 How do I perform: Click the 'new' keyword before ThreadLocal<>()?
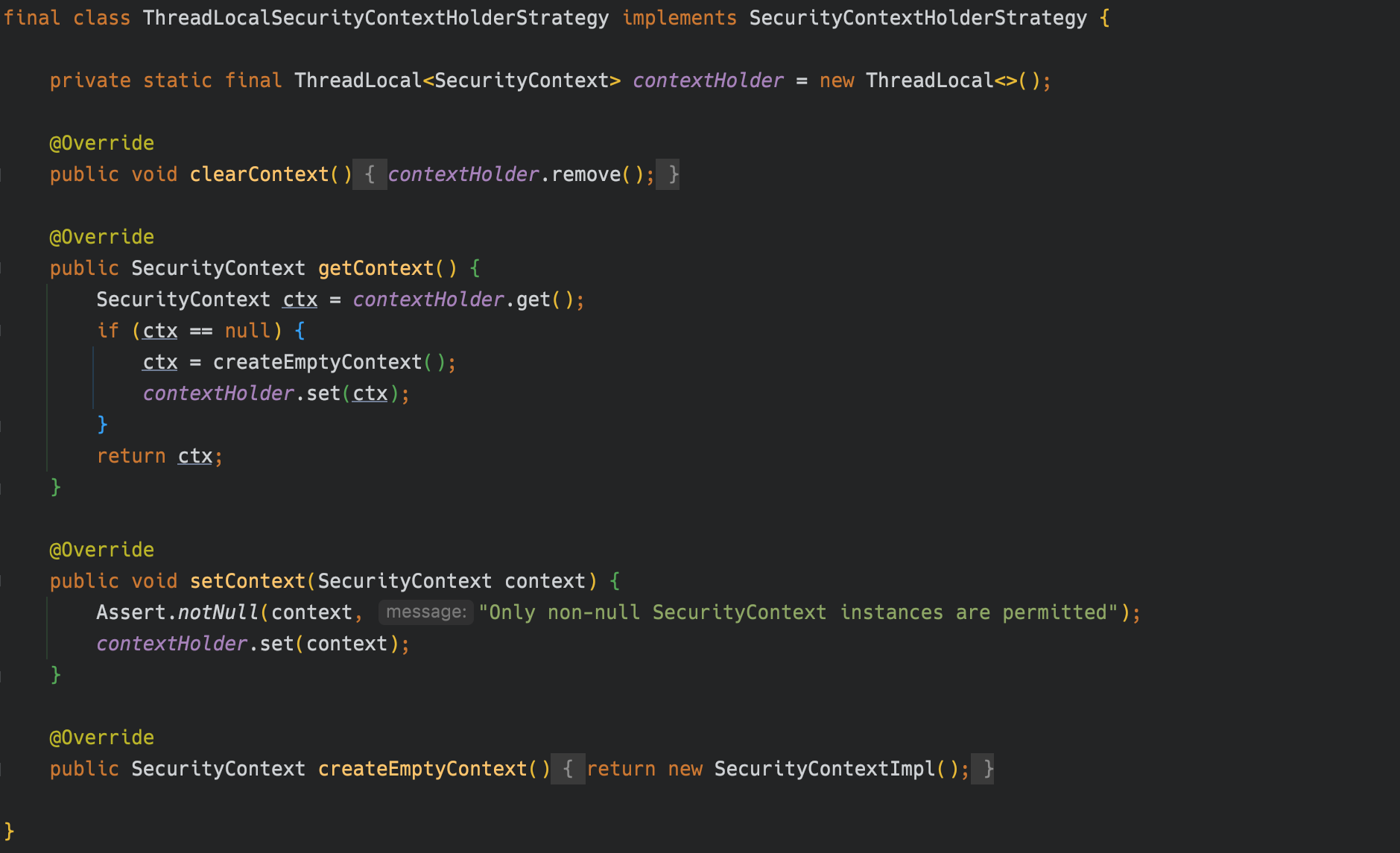(837, 80)
